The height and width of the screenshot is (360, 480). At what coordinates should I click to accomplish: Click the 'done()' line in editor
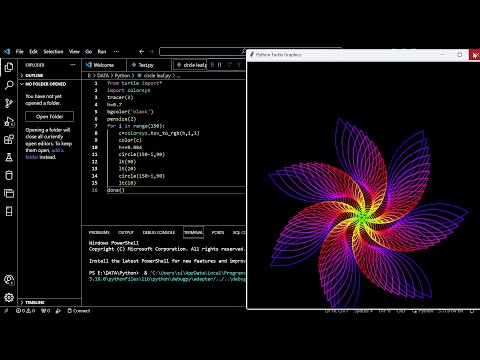[116, 190]
